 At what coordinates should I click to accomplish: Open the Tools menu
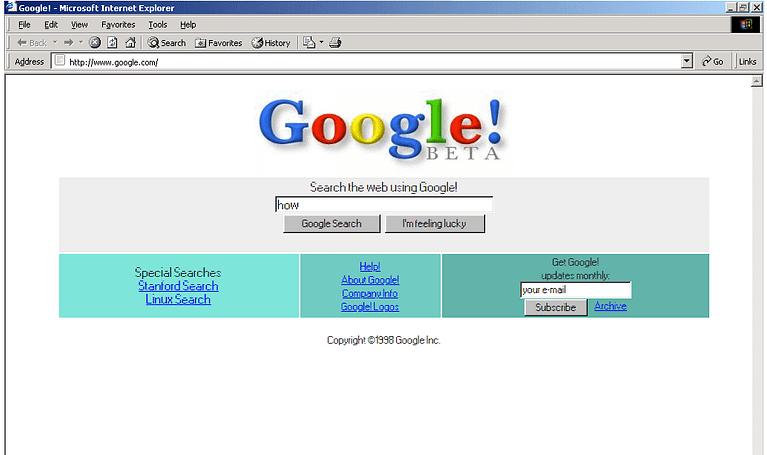pyautogui.click(x=158, y=24)
